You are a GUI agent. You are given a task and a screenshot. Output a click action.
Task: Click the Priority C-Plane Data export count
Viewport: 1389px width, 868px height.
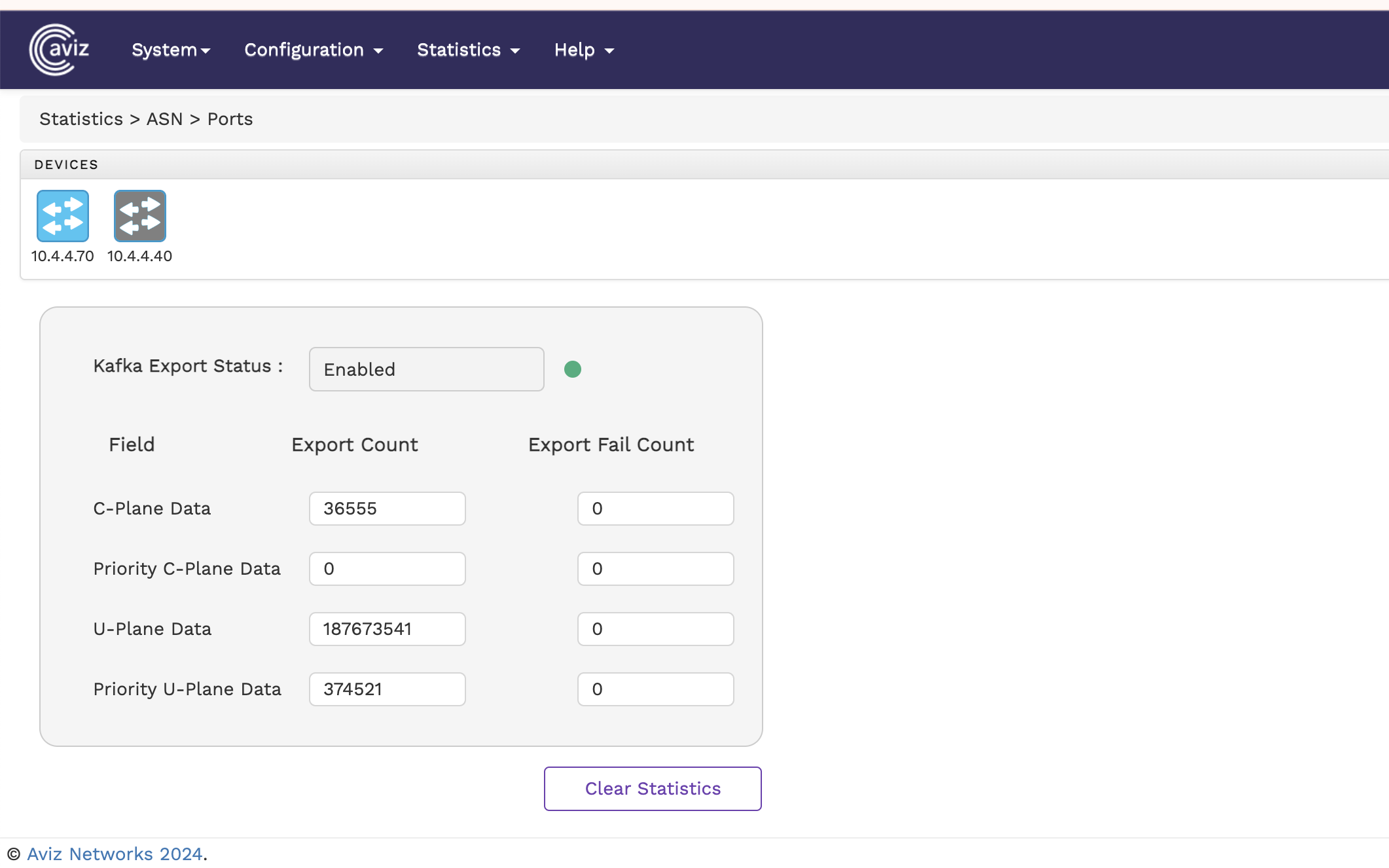(387, 569)
